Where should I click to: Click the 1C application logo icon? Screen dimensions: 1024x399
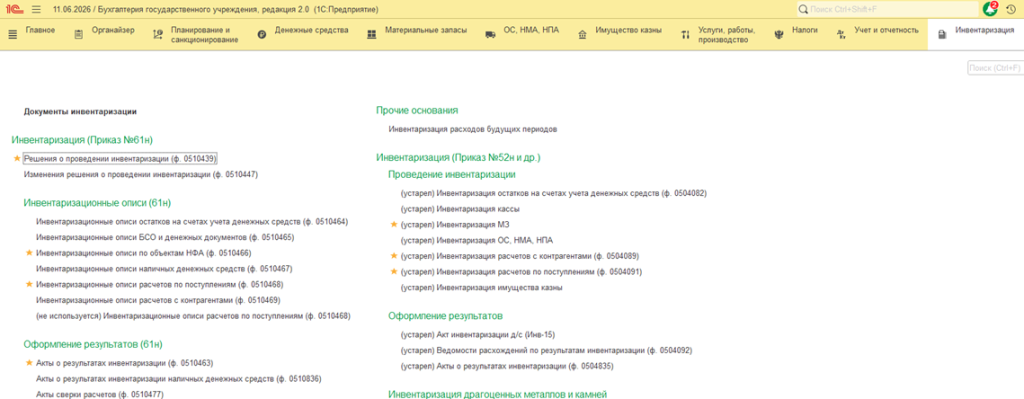click(13, 10)
